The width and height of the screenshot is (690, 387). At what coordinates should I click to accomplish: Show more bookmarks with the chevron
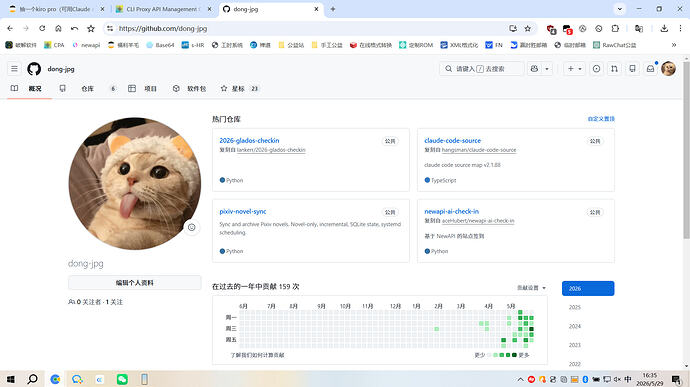[674, 45]
